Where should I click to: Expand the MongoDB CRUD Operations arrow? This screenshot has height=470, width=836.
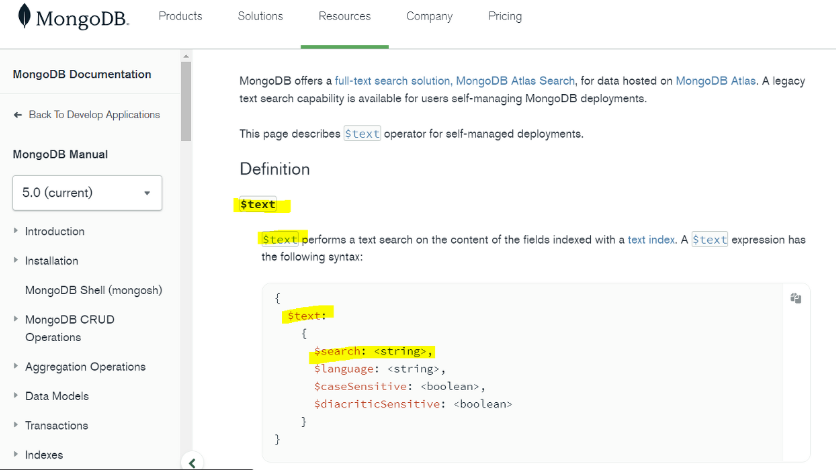coord(15,319)
